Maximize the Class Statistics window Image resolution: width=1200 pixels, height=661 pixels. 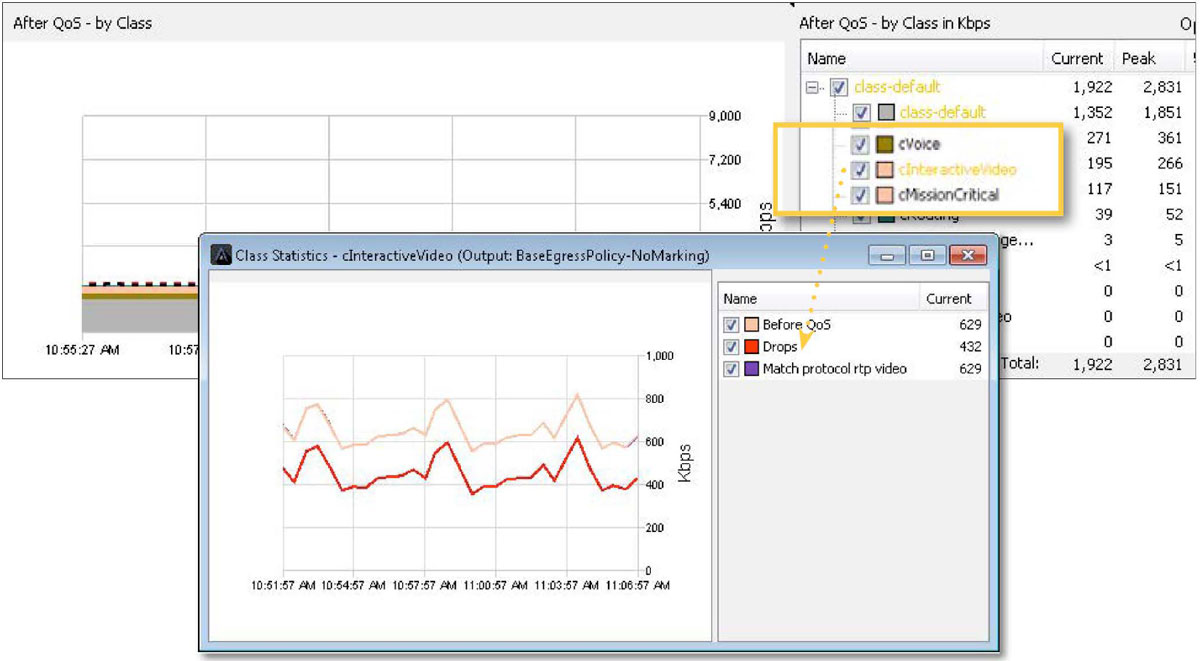coord(927,256)
